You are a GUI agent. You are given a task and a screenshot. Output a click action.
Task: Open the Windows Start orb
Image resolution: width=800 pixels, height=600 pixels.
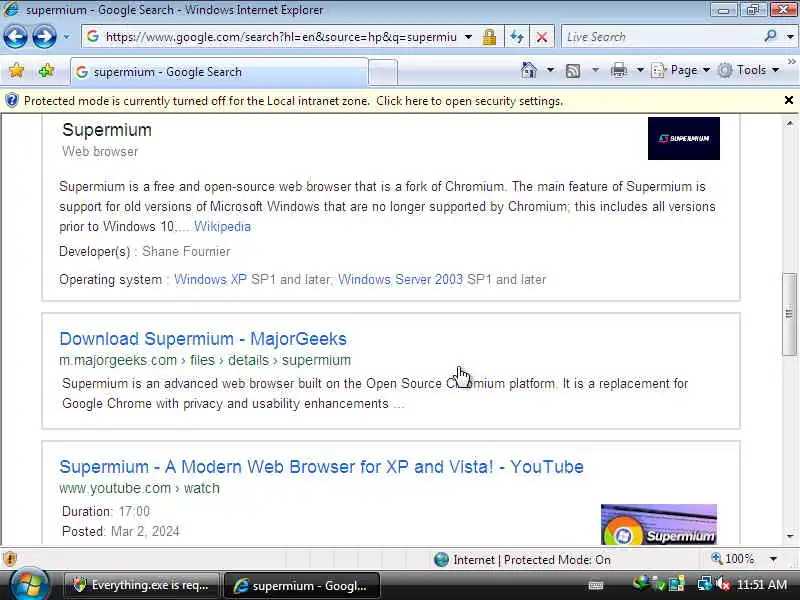pyautogui.click(x=29, y=585)
